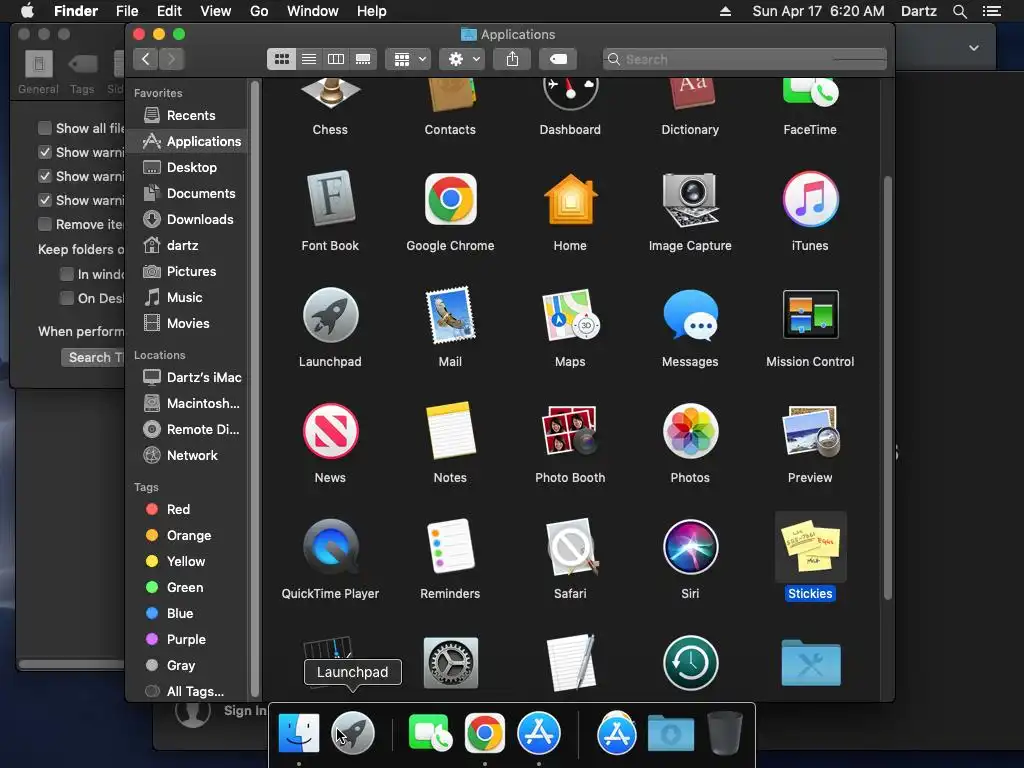
Task: Open Notification Center in the menu bar
Action: [992, 11]
